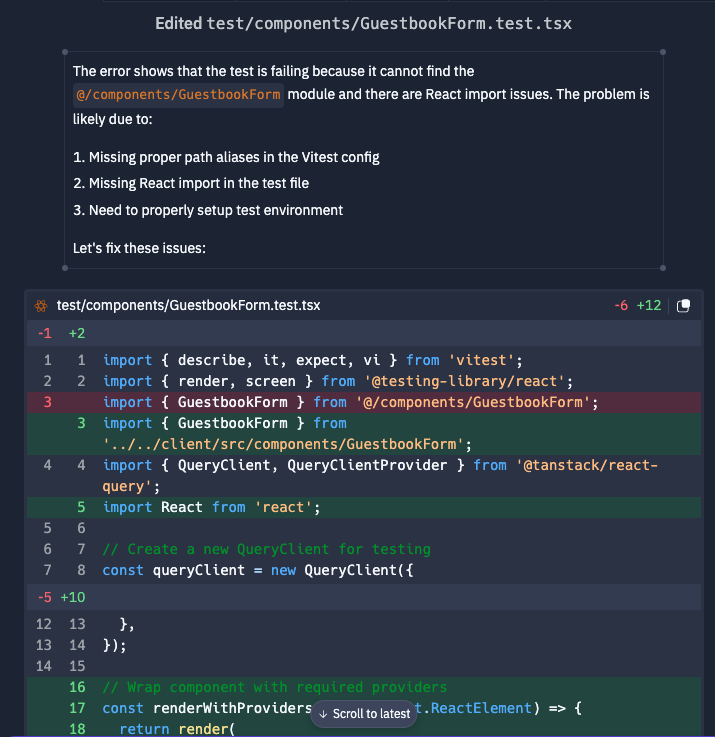
Task: Click the @/components/GuestbookForm inline code
Action: (178, 95)
